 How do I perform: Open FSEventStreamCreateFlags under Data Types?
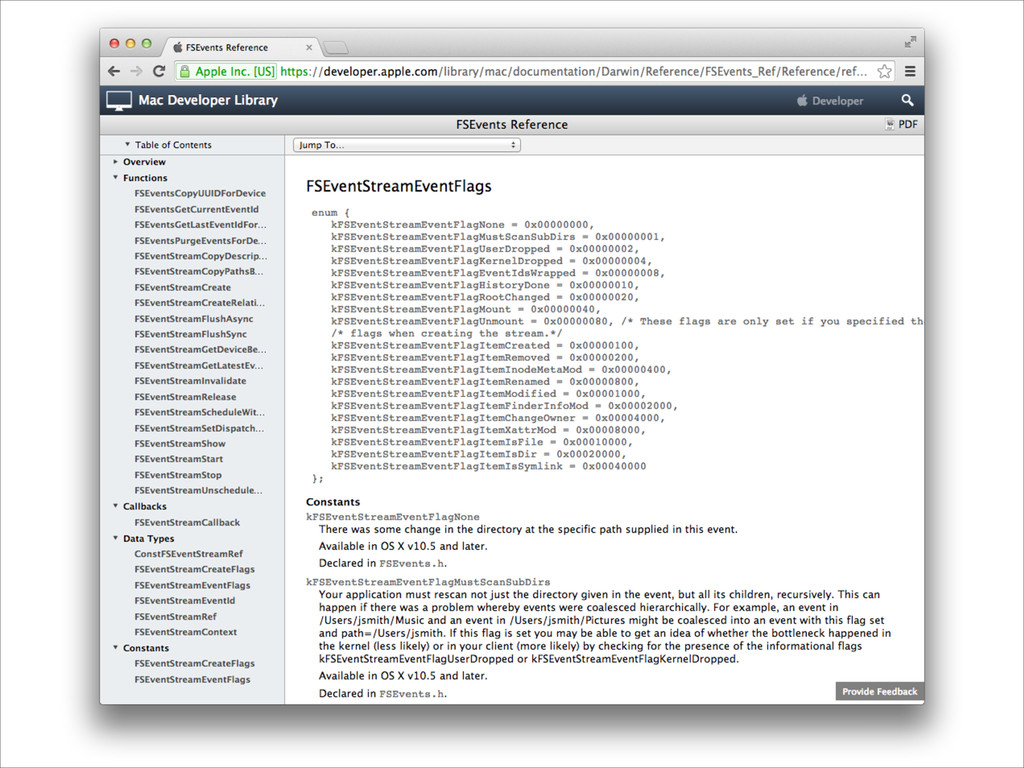click(x=195, y=569)
